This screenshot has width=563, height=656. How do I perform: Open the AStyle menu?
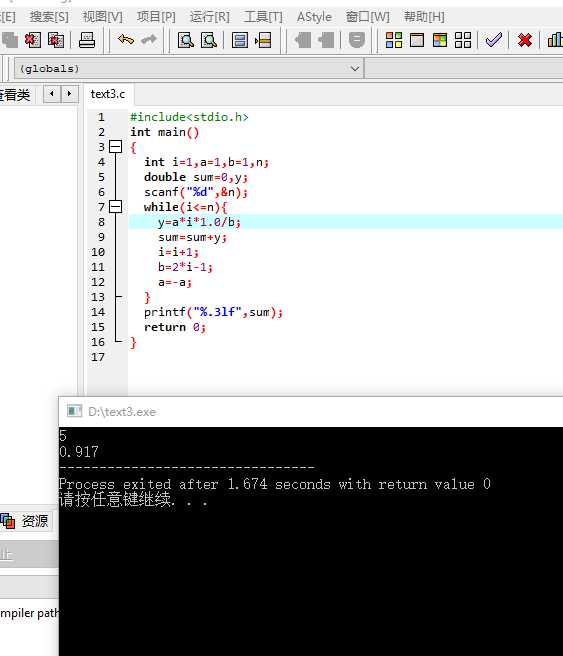tap(314, 17)
